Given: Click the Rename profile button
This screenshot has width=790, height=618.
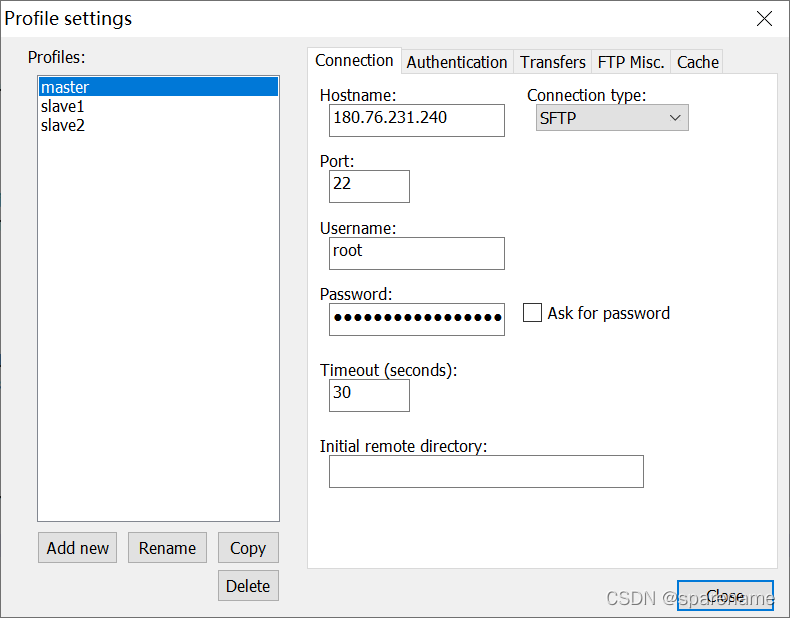Looking at the screenshot, I should click(x=167, y=547).
